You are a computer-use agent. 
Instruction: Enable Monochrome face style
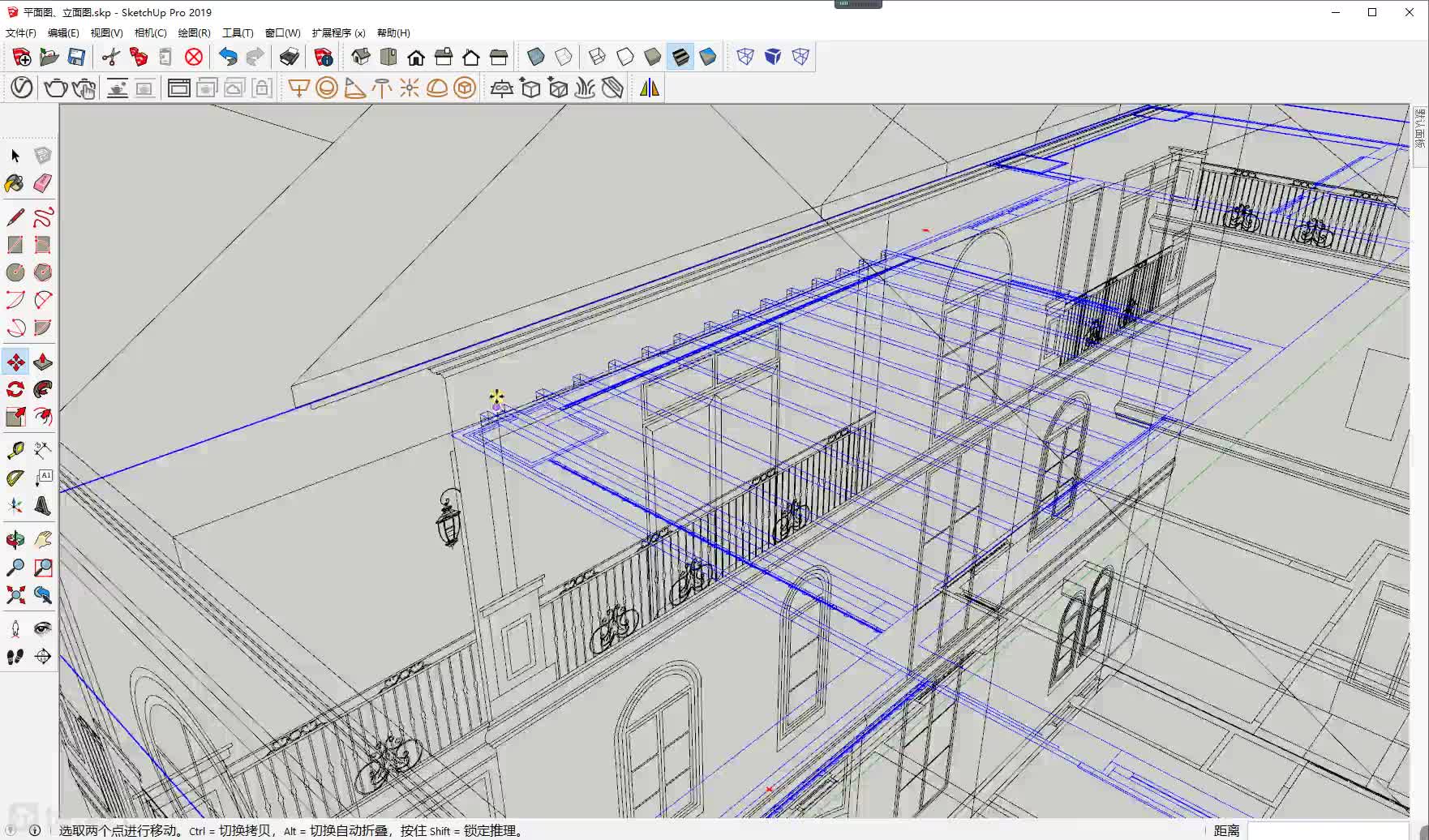708,57
